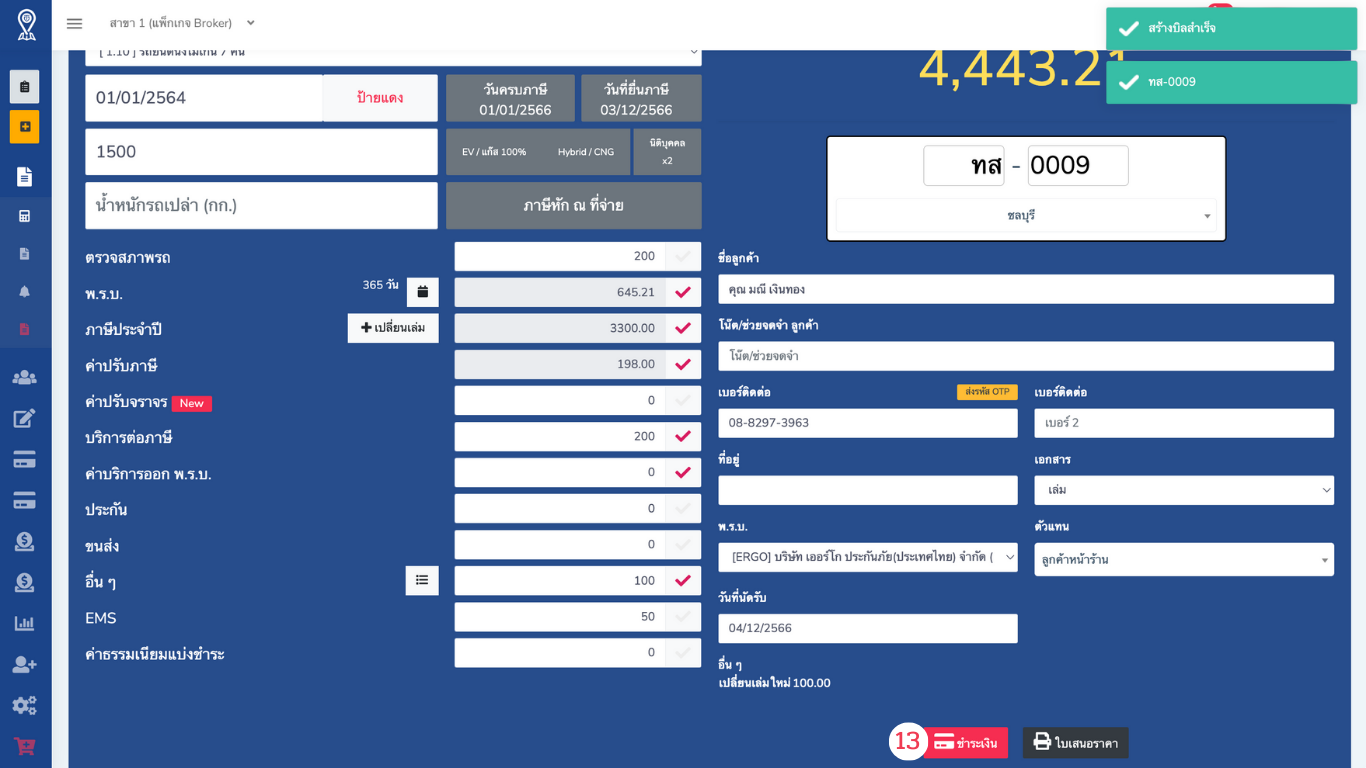Click the list icon beside อื่น ๆ
This screenshot has width=1366, height=768.
pyautogui.click(x=422, y=580)
